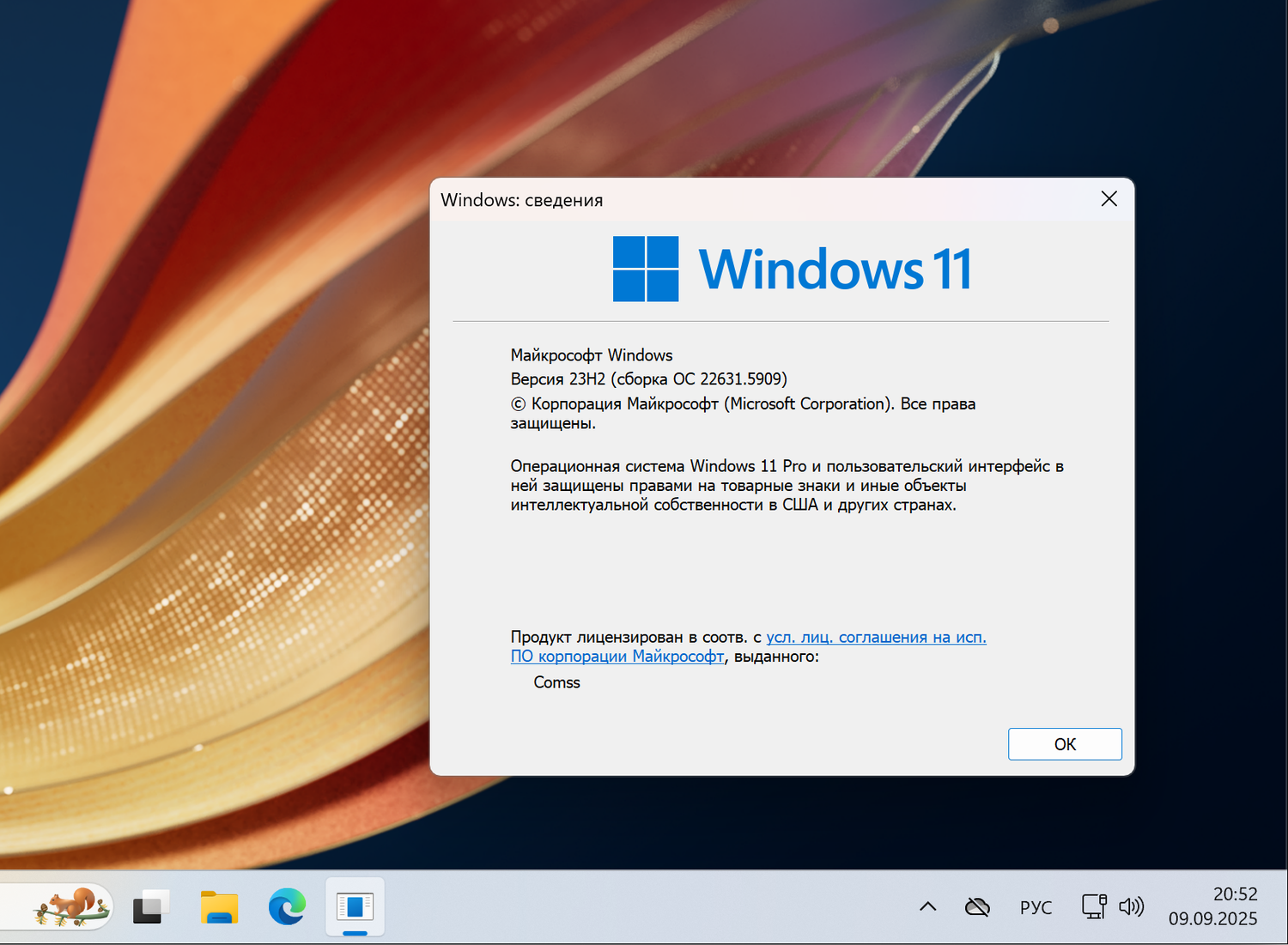Image resolution: width=1288 pixels, height=945 pixels.
Task: Close the Windows: сведения dialog
Action: click(x=1109, y=198)
